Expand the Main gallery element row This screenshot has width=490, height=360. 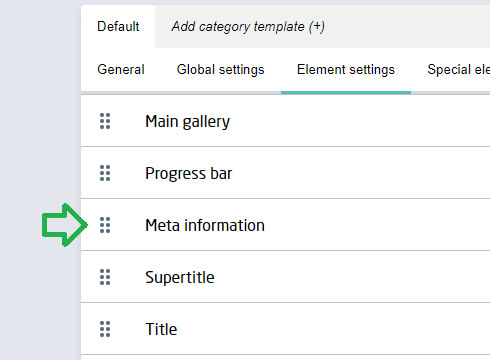coord(285,121)
